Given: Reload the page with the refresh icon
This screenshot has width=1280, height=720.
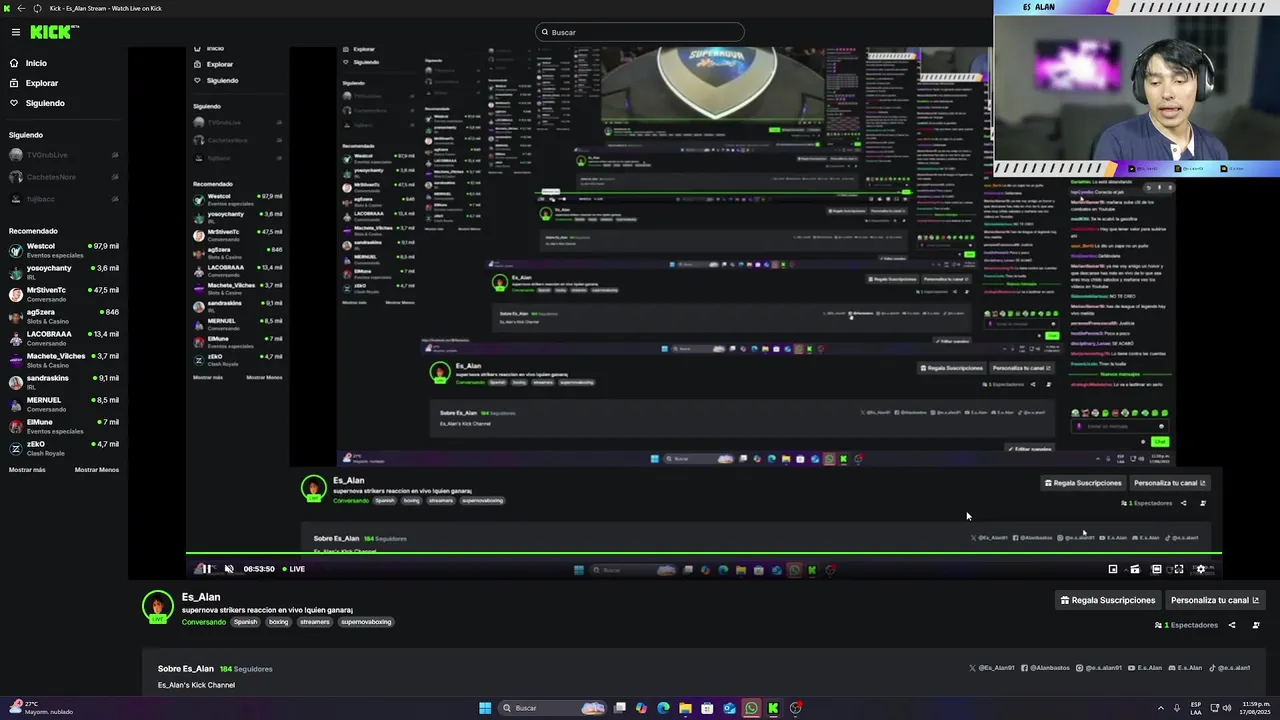Looking at the screenshot, I should (37, 8).
